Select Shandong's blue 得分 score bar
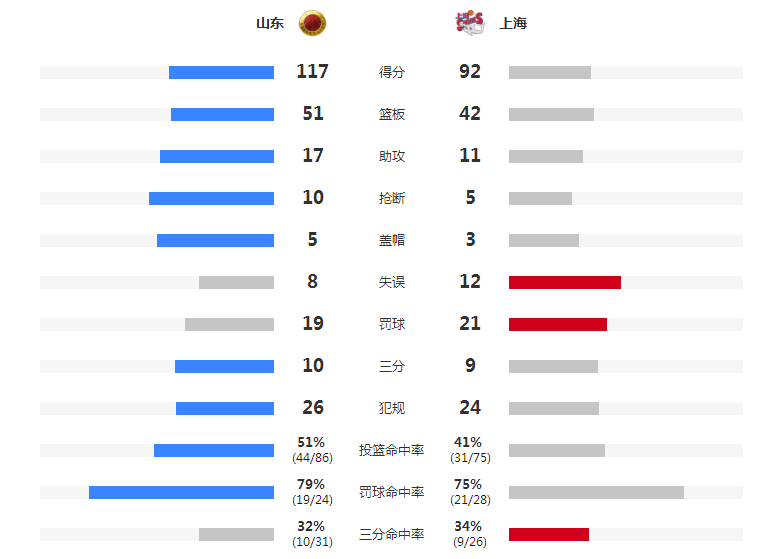The height and width of the screenshot is (559, 770). coord(221,73)
